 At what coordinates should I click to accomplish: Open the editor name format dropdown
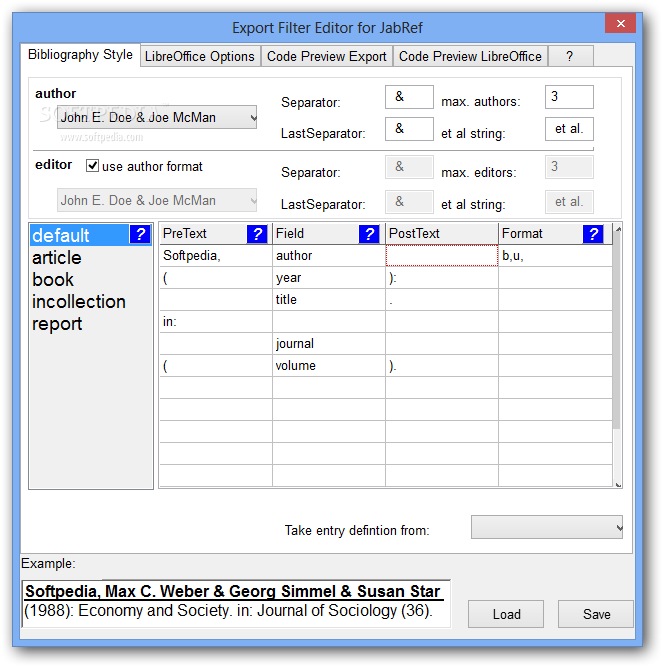pos(157,200)
